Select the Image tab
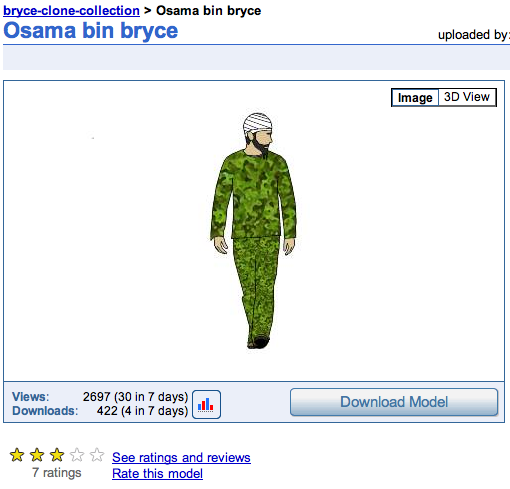This screenshot has width=510, height=489. coord(415,97)
